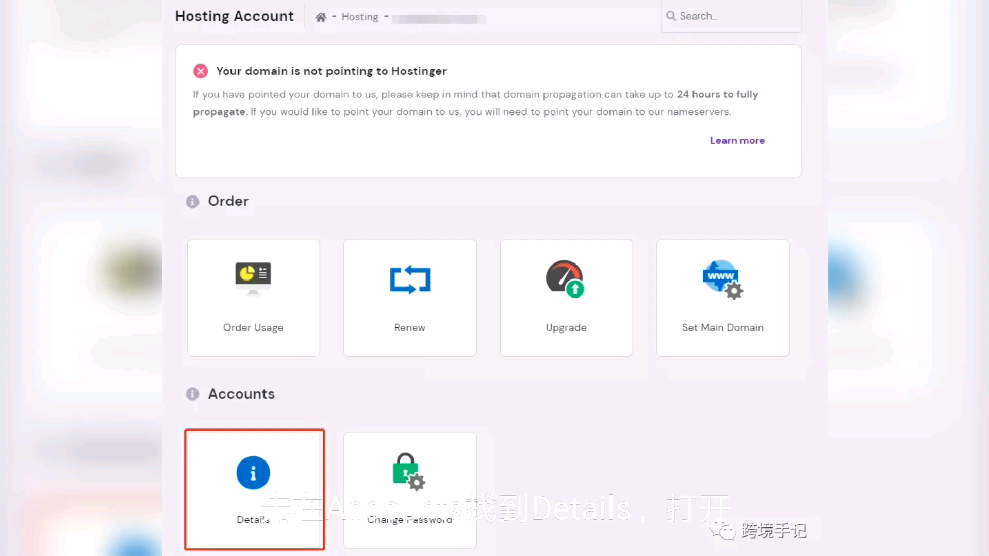The height and width of the screenshot is (556, 989).
Task: Open Set Main Domain card
Action: click(x=723, y=298)
